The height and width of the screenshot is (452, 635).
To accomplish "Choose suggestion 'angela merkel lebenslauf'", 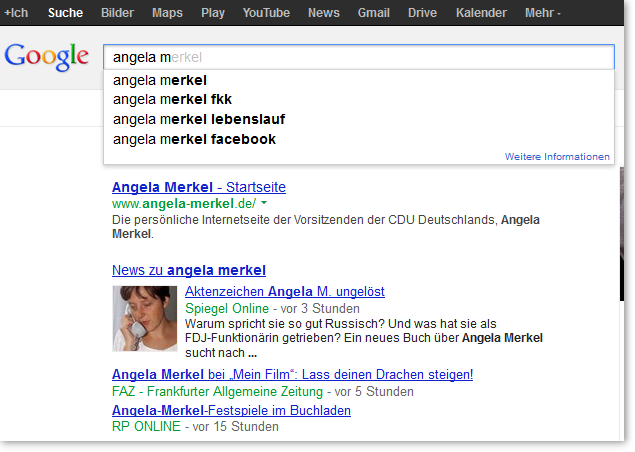I will coord(359,119).
